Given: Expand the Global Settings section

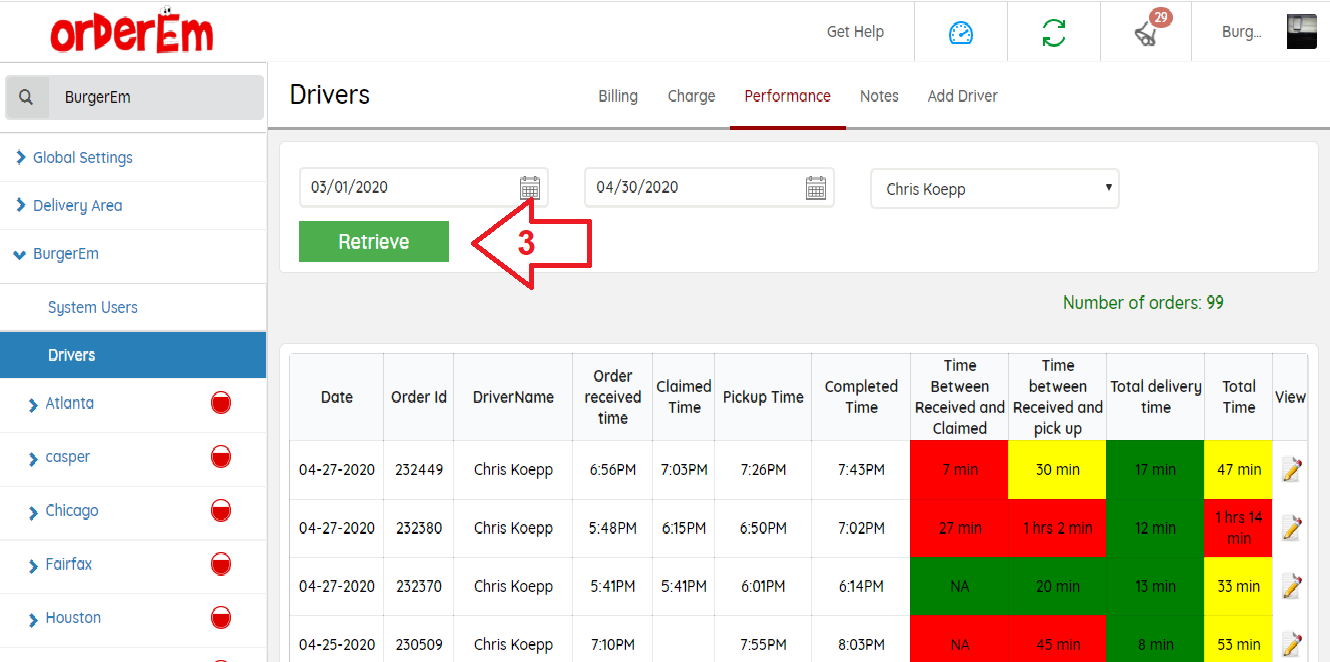Looking at the screenshot, I should [82, 158].
